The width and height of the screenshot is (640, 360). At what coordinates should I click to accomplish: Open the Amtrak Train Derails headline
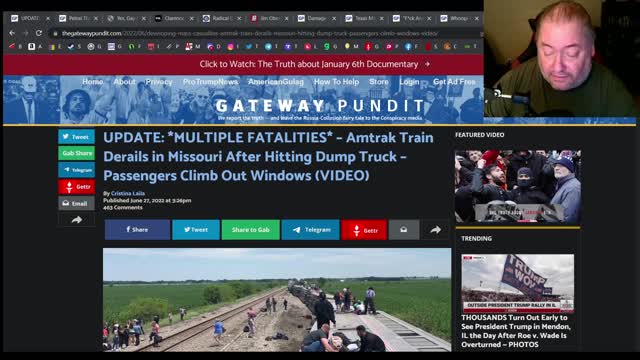tap(268, 156)
